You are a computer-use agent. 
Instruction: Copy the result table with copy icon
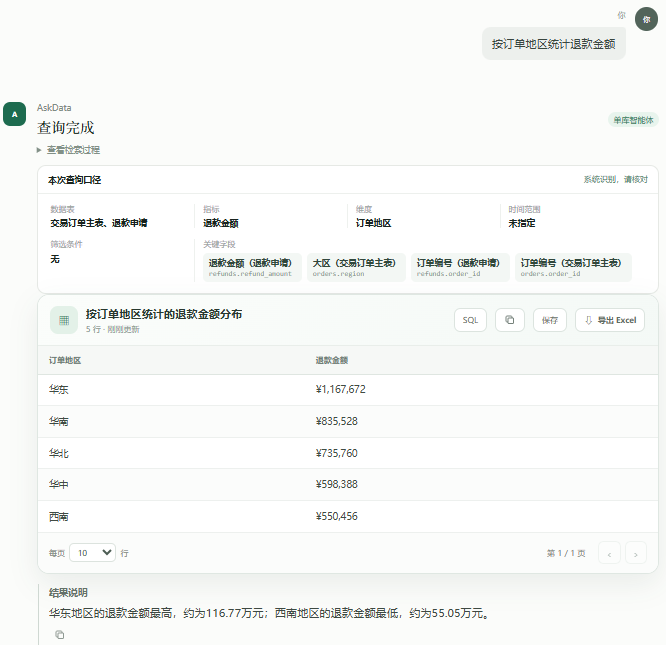point(510,320)
